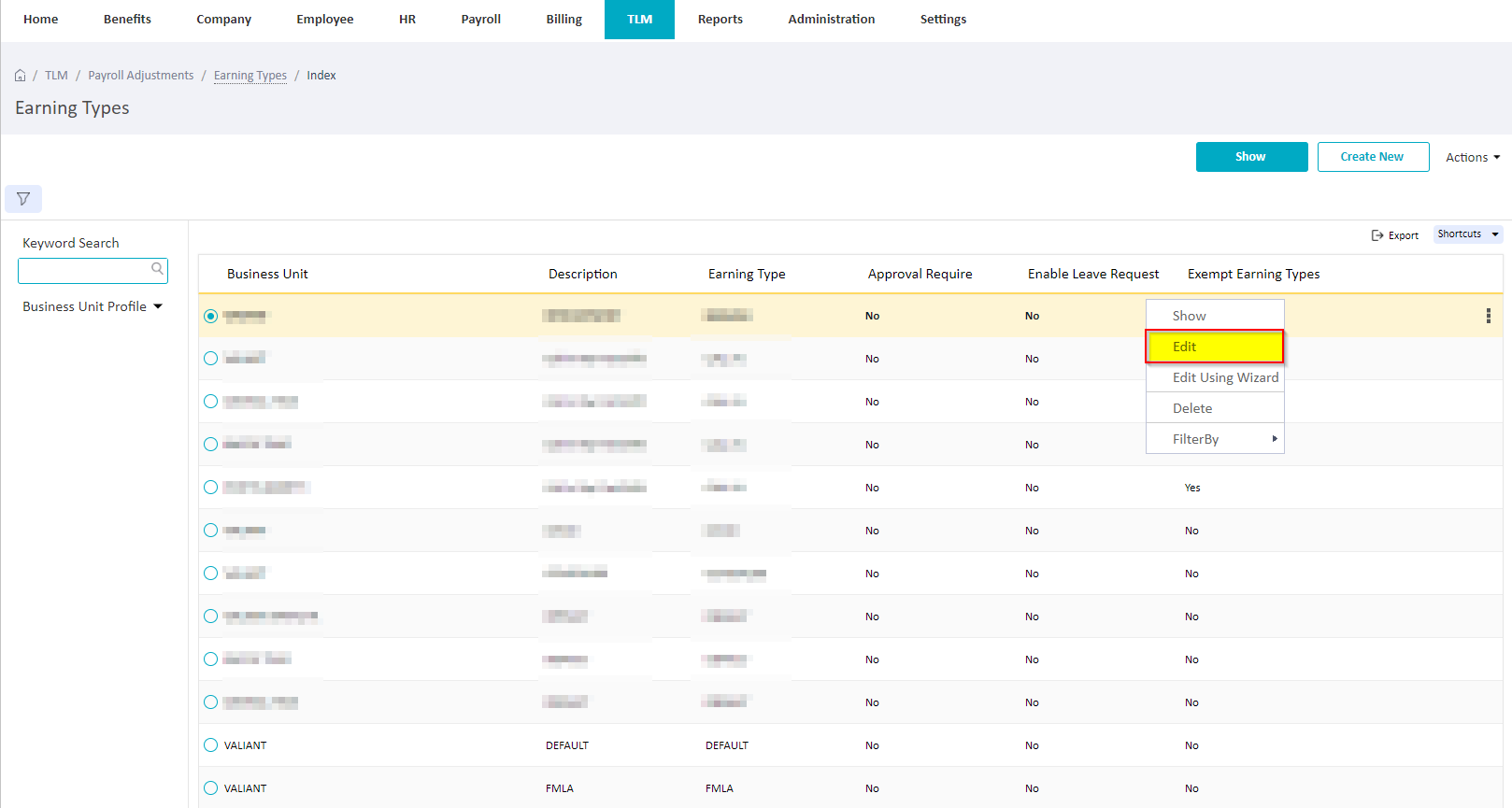Click the Create New button
The height and width of the screenshot is (808, 1512).
point(1373,157)
